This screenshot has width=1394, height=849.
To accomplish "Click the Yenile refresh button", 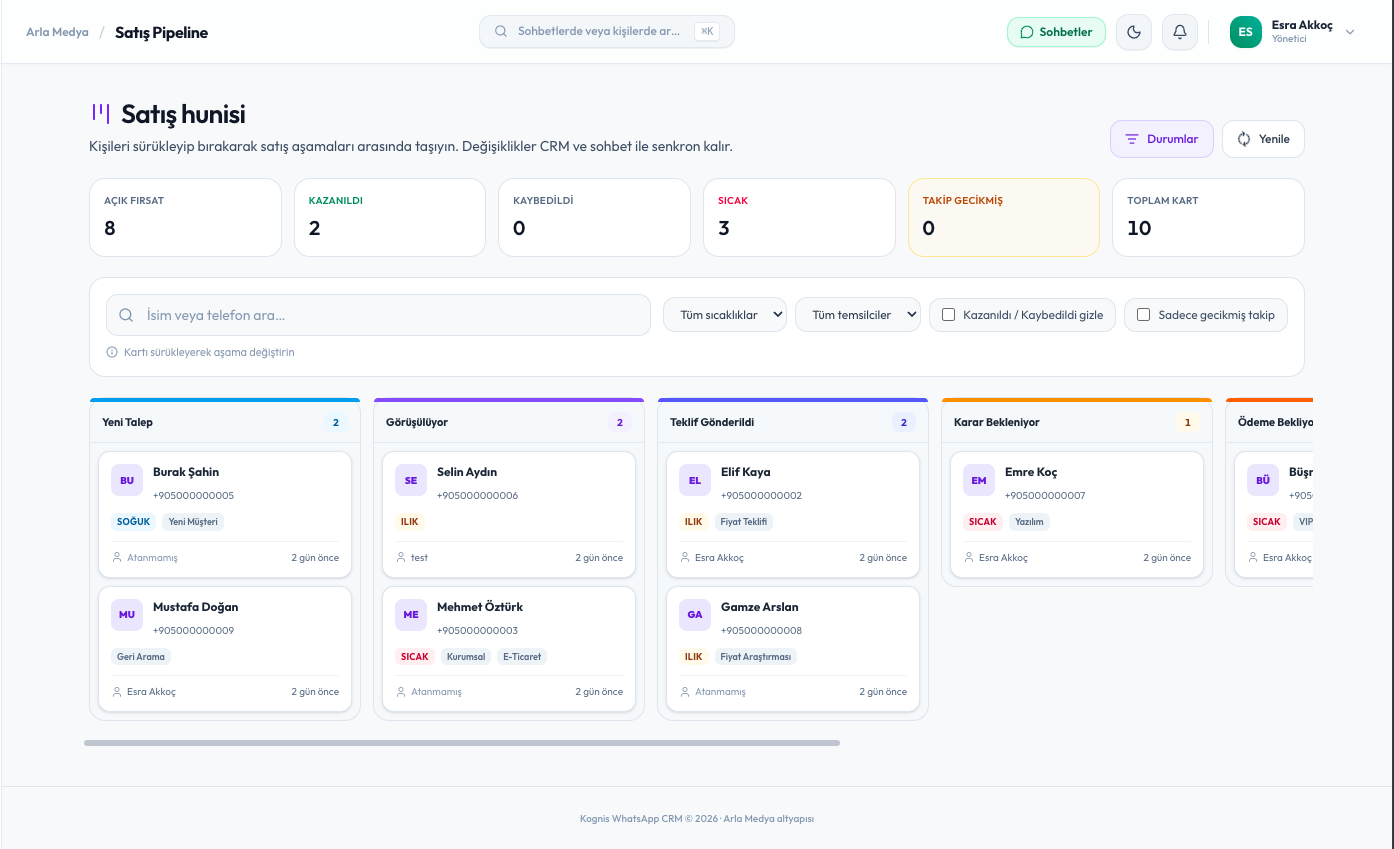I will [x=1263, y=139].
